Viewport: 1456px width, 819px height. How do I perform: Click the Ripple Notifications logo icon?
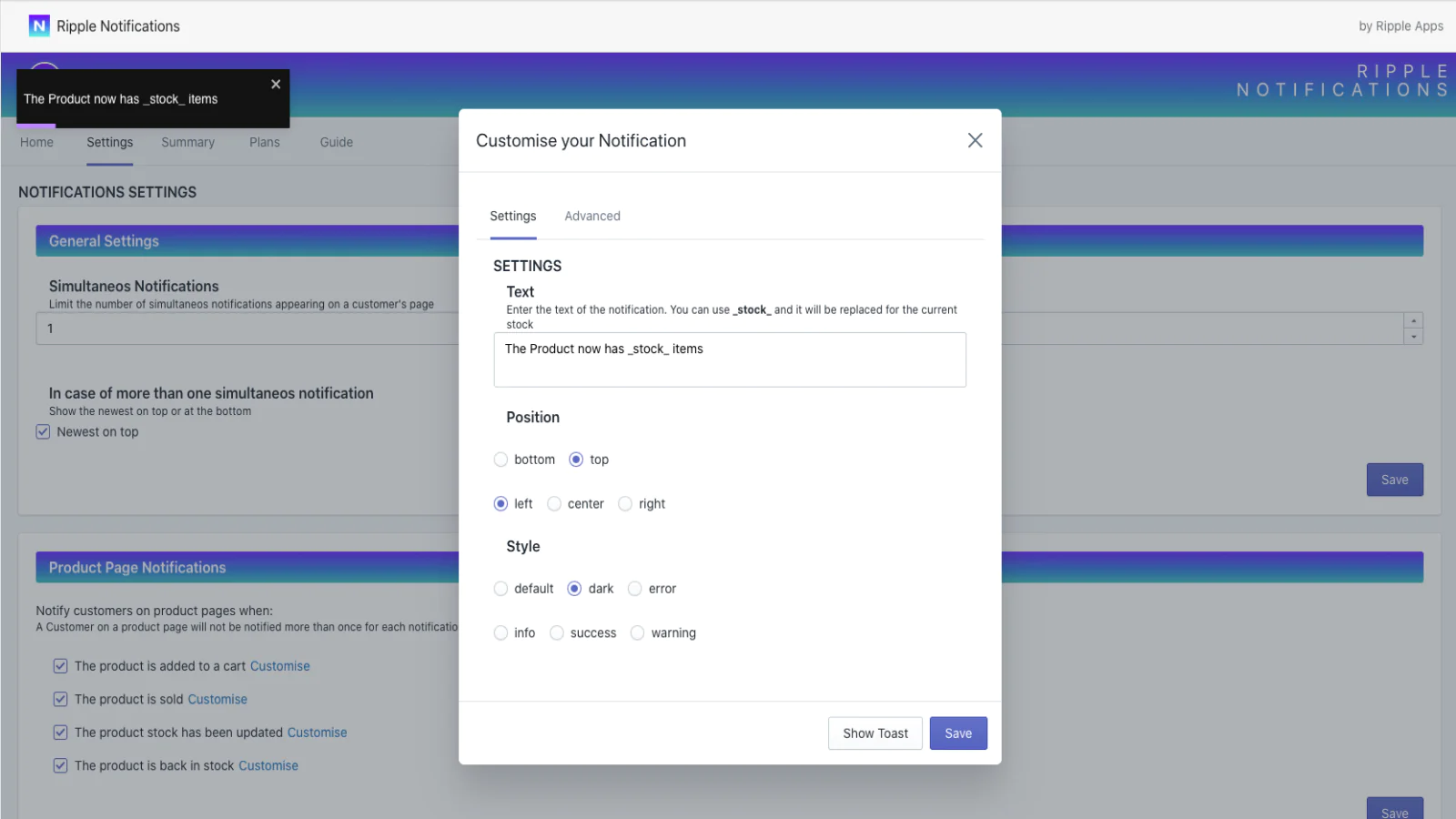(39, 26)
